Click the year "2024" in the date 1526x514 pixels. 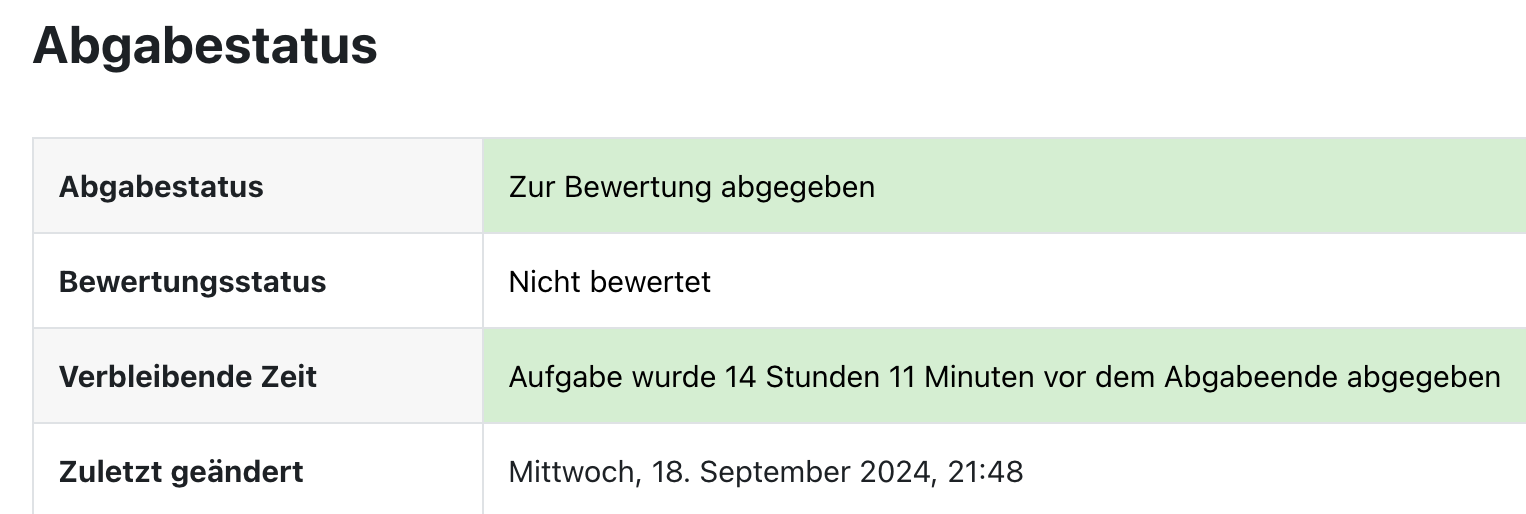(x=899, y=471)
